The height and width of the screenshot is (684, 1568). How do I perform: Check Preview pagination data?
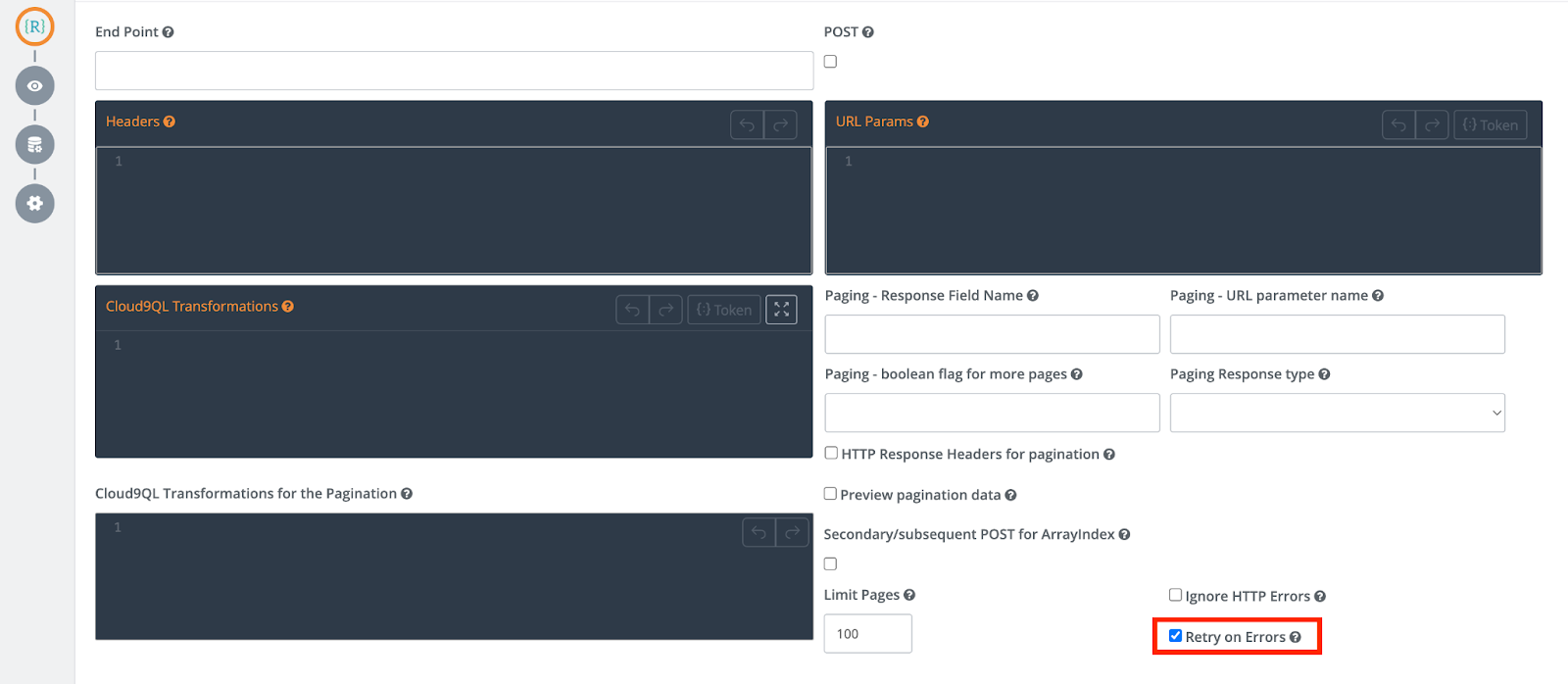click(830, 494)
